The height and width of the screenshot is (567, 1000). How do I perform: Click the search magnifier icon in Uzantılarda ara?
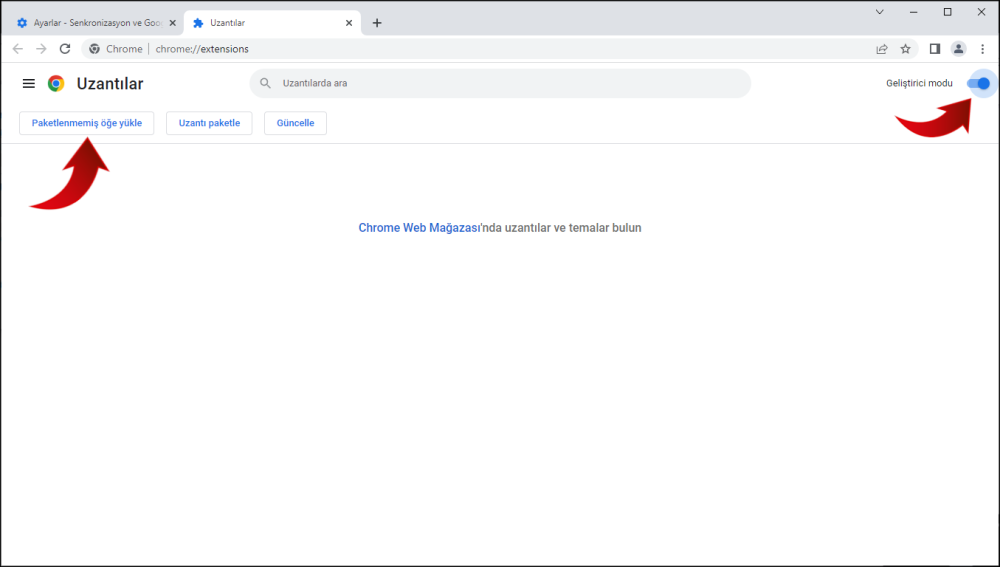coord(266,84)
